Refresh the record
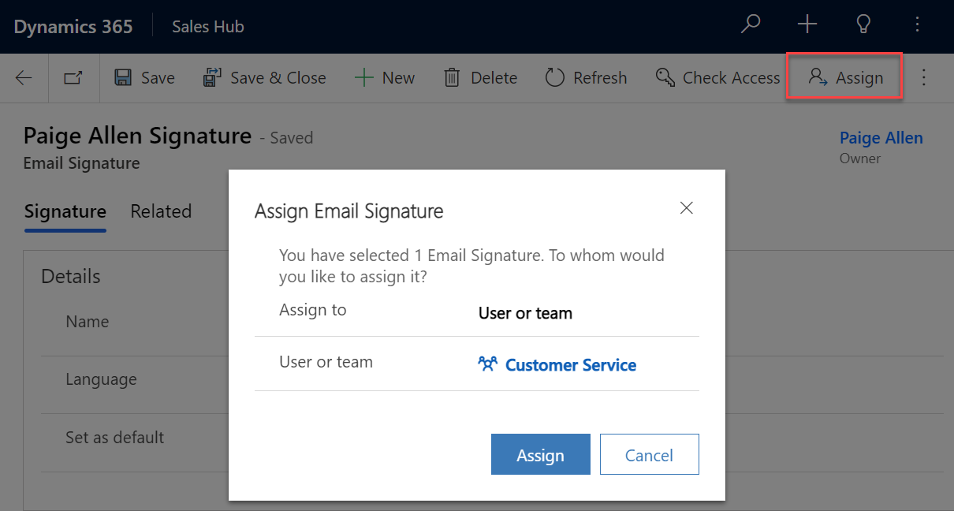 coord(586,78)
